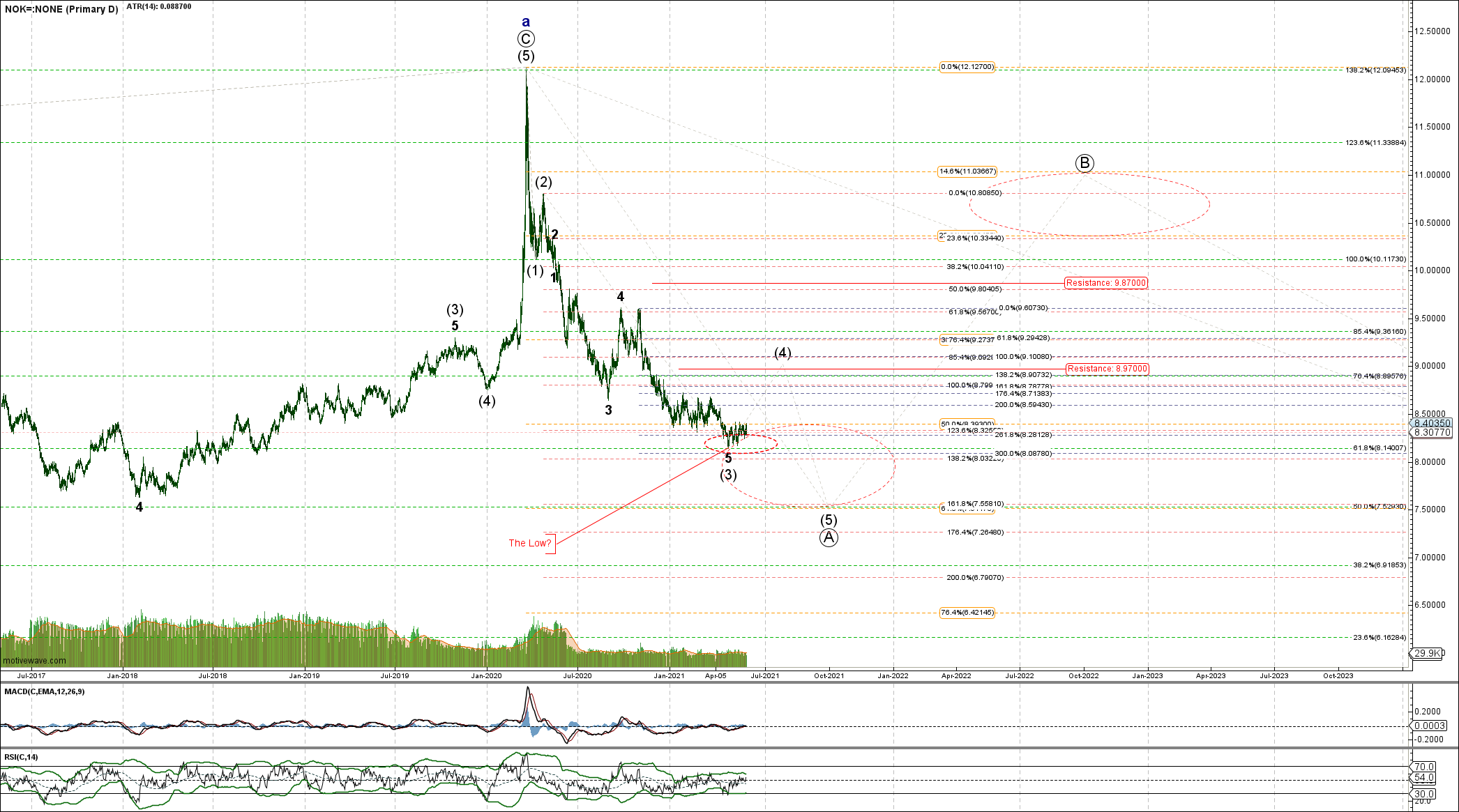Click the 'The Low?' annotation label
The width and height of the screenshot is (1459, 812).
tap(529, 543)
